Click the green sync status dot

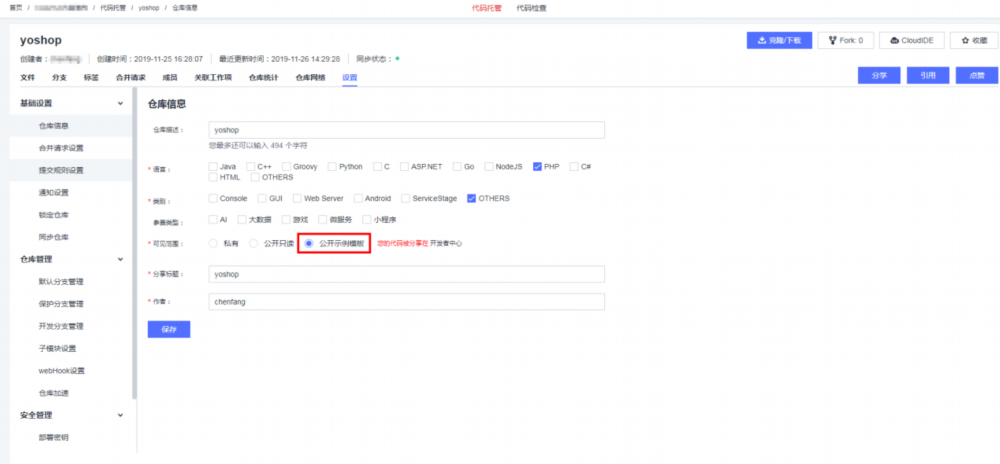click(x=397, y=59)
